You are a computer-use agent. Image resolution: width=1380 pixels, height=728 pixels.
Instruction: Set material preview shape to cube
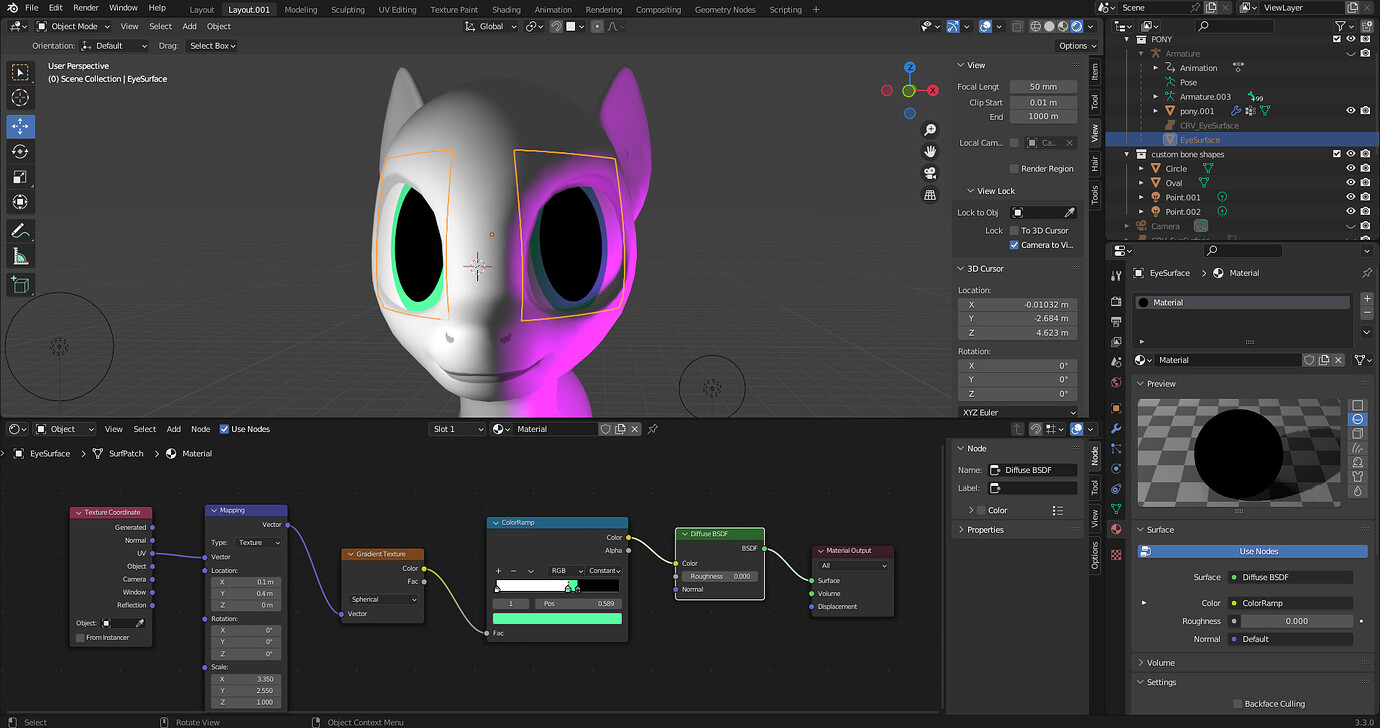click(x=1358, y=434)
